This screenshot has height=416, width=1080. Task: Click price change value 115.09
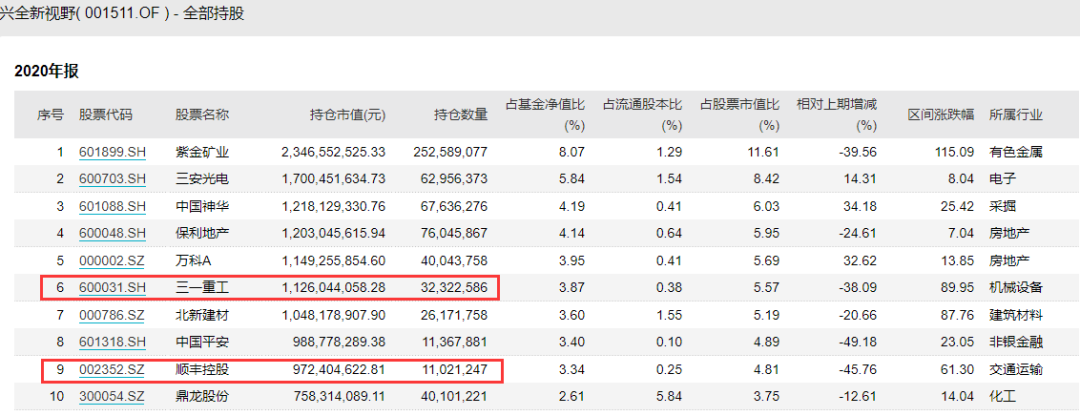[x=956, y=152]
